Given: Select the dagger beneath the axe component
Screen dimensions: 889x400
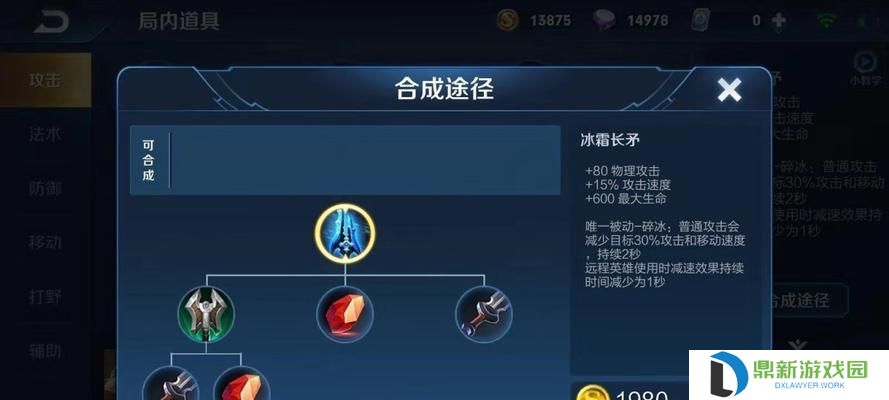Looking at the screenshot, I should tap(171, 385).
